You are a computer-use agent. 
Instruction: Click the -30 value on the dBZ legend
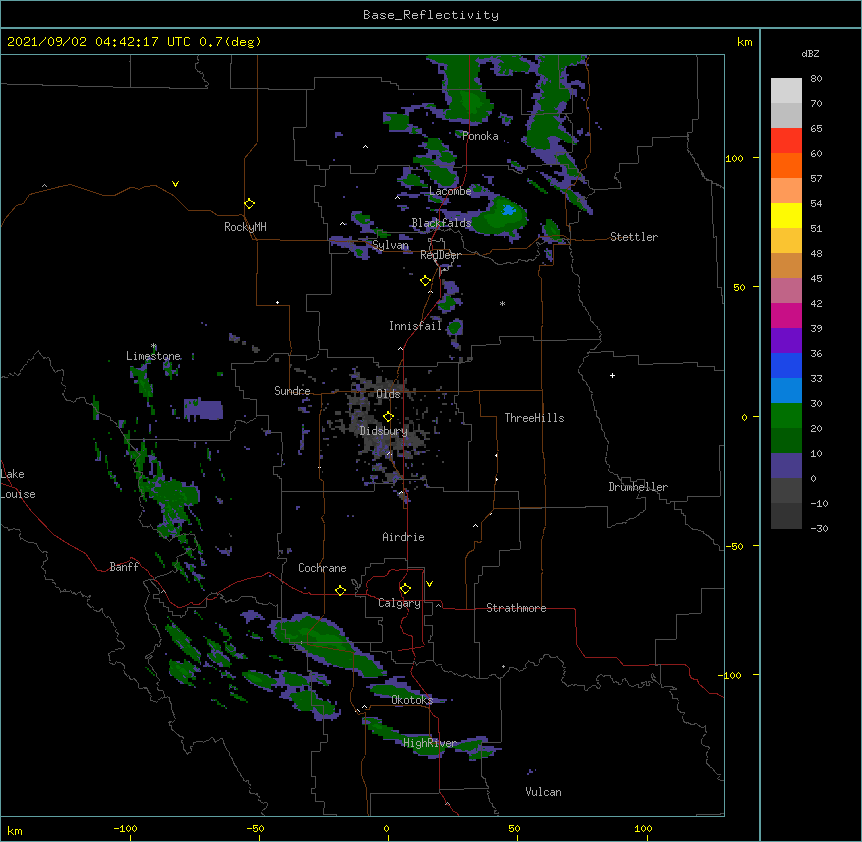819,528
